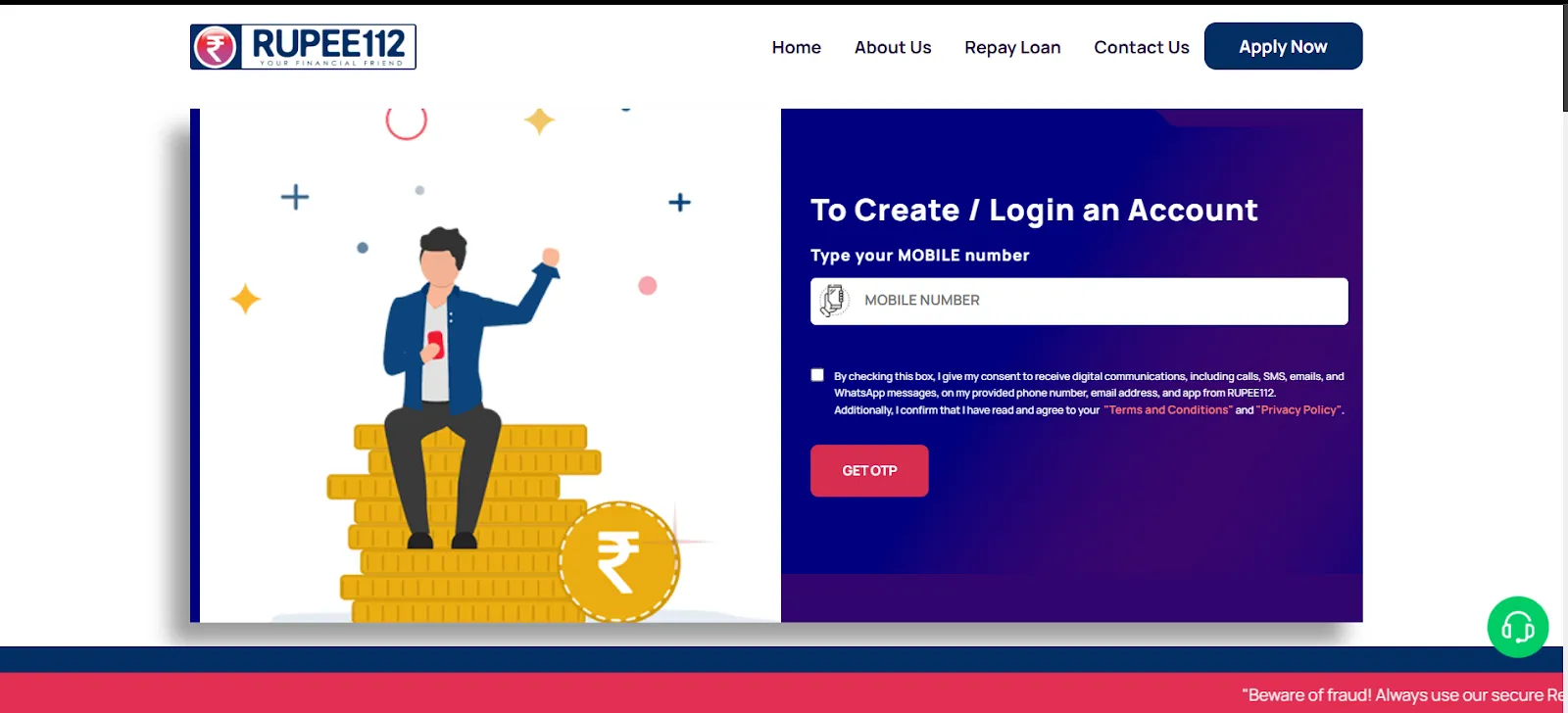Click the rupee symbol gold coin
The width and height of the screenshot is (1568, 713).
[x=619, y=561]
